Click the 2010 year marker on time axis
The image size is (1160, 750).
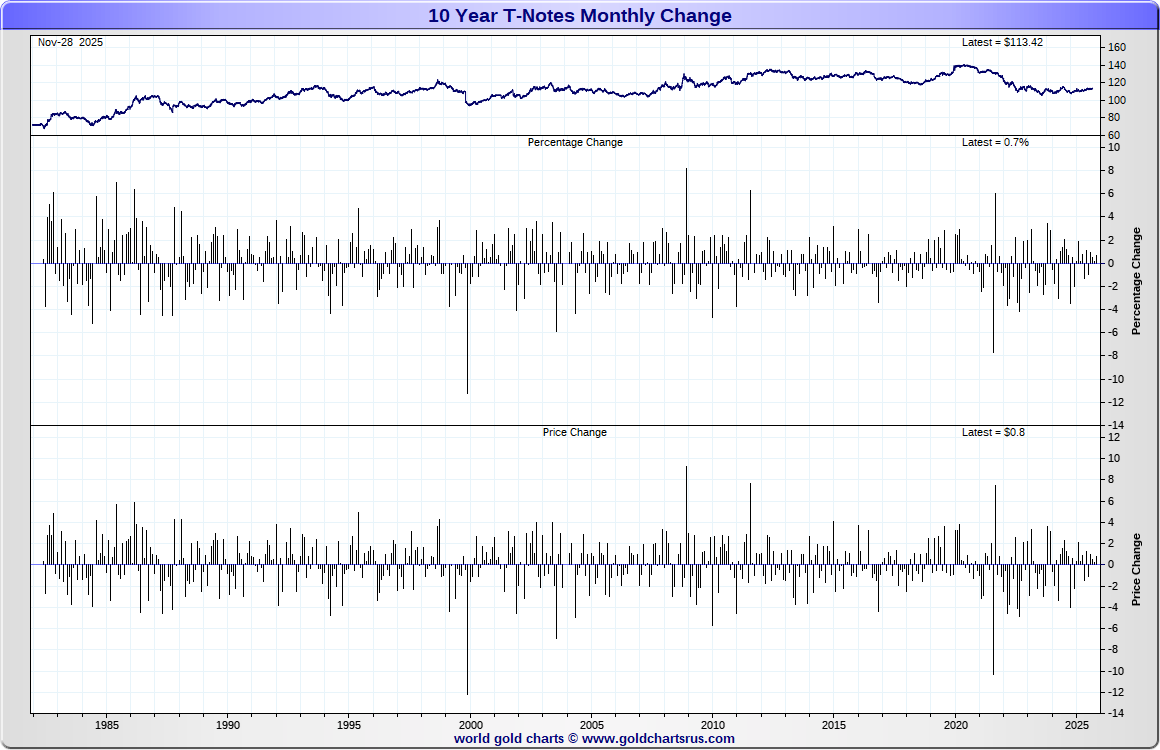click(712, 725)
